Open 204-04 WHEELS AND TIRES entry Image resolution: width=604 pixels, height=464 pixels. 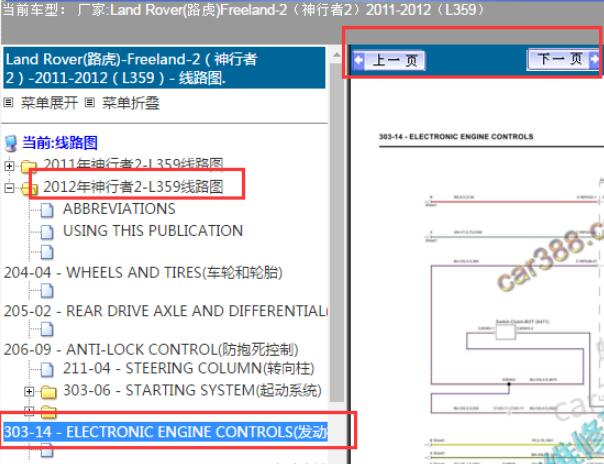(x=143, y=272)
